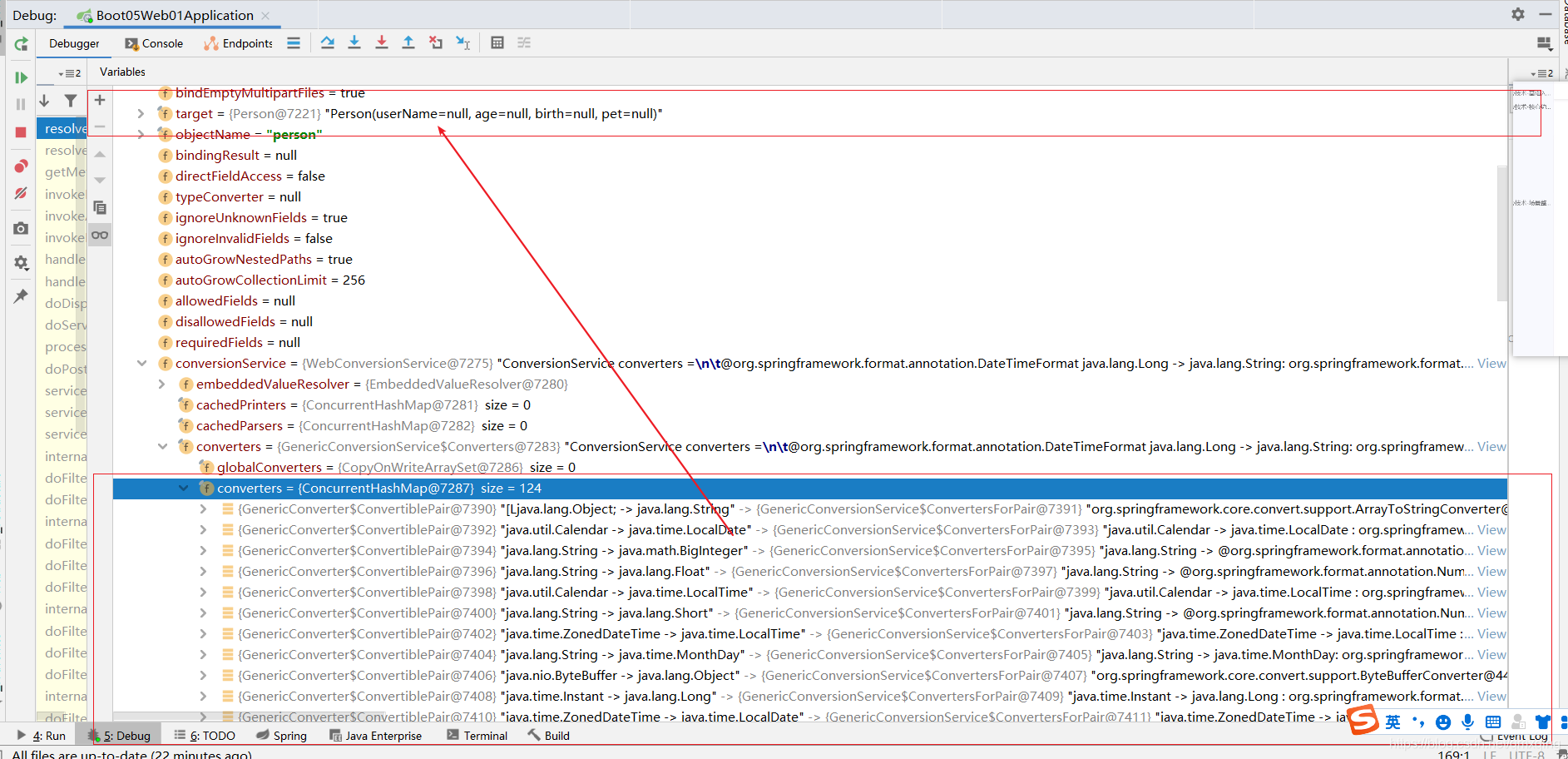This screenshot has width=1568, height=759.
Task: Open the Build tool window
Action: pyautogui.click(x=548, y=736)
